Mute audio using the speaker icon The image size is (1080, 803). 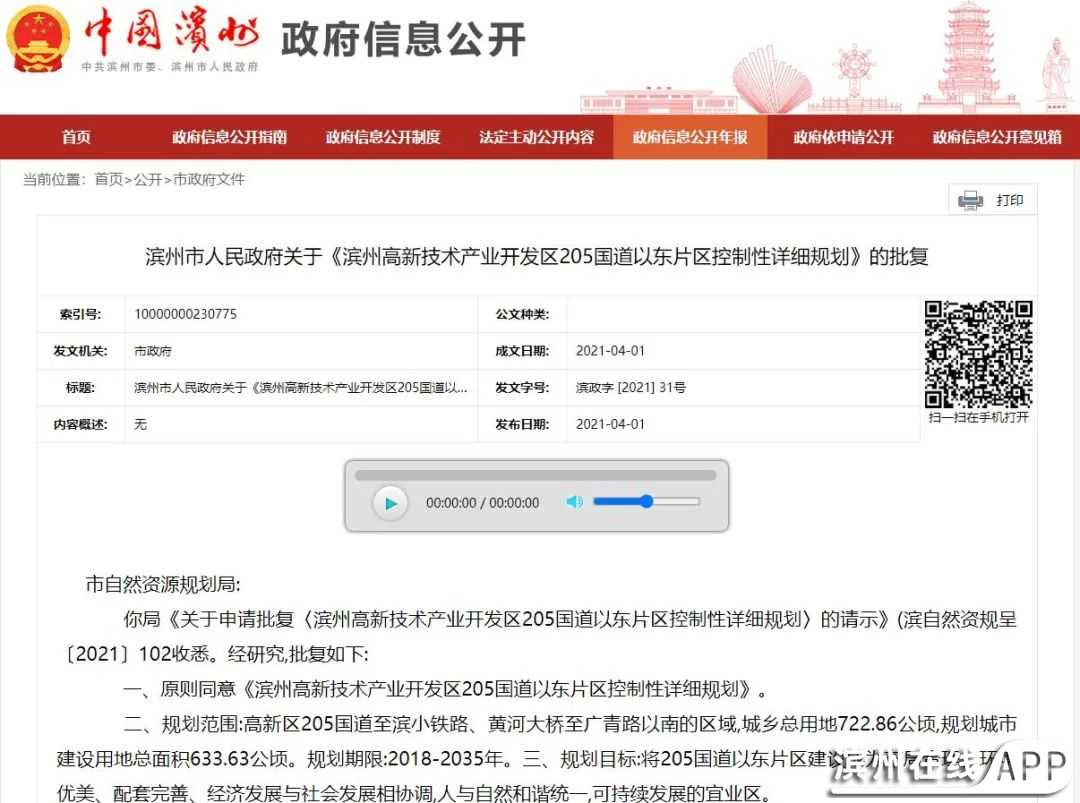coord(574,502)
